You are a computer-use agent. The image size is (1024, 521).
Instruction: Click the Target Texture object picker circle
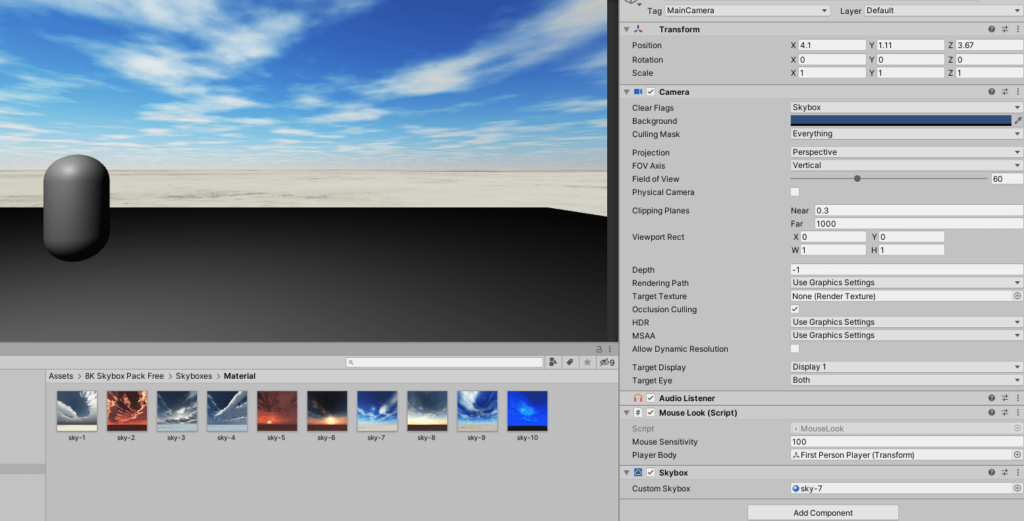coord(1017,296)
